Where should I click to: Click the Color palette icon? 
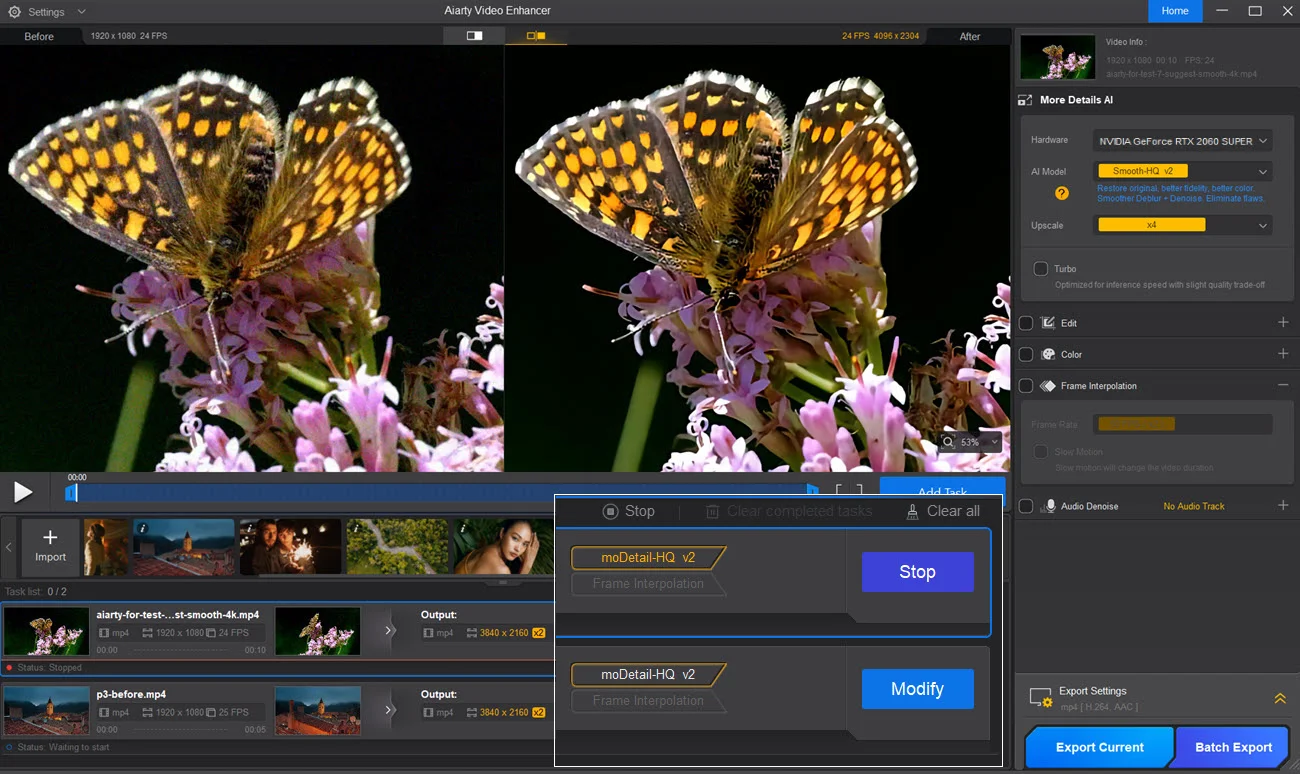click(1050, 354)
